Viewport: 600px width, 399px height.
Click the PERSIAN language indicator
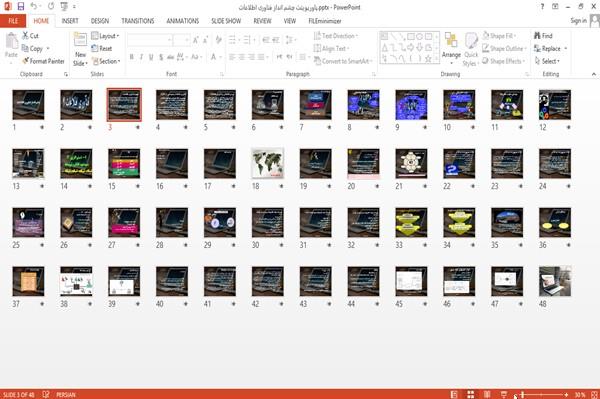point(66,394)
